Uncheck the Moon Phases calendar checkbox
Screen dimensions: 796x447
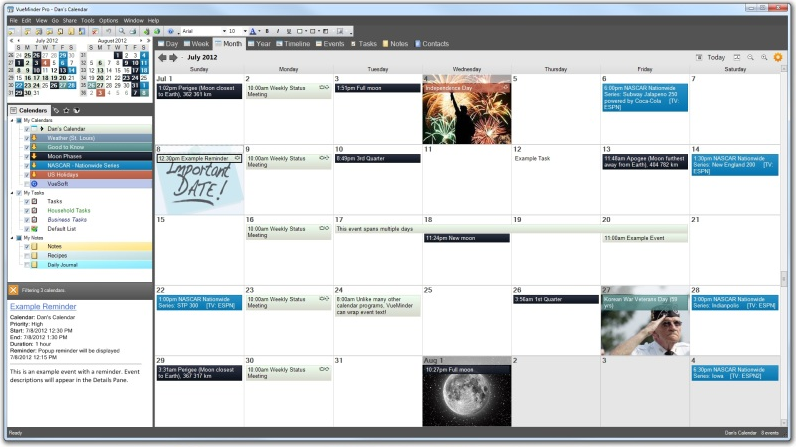(x=27, y=156)
